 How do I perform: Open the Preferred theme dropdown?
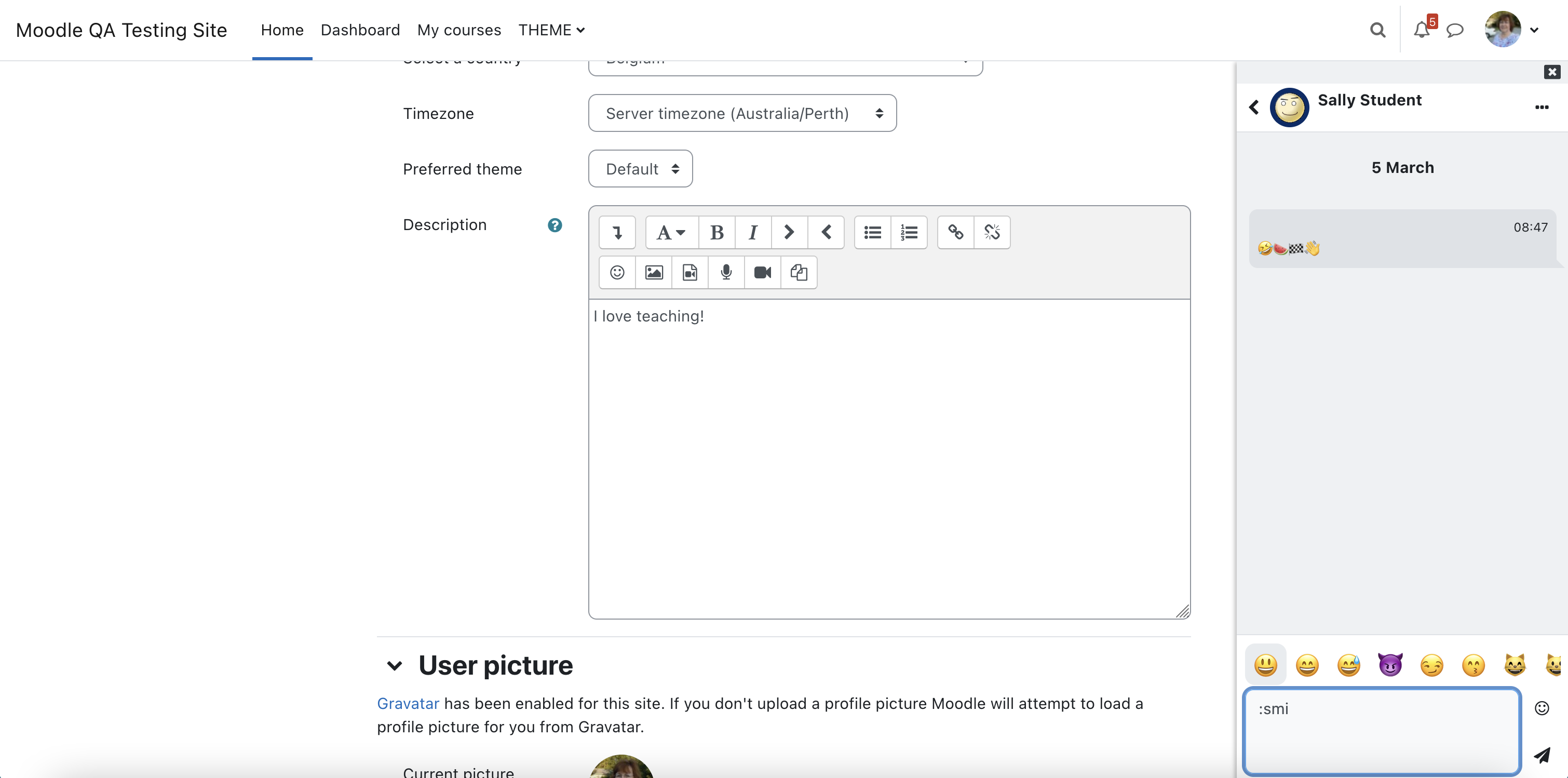coord(640,169)
